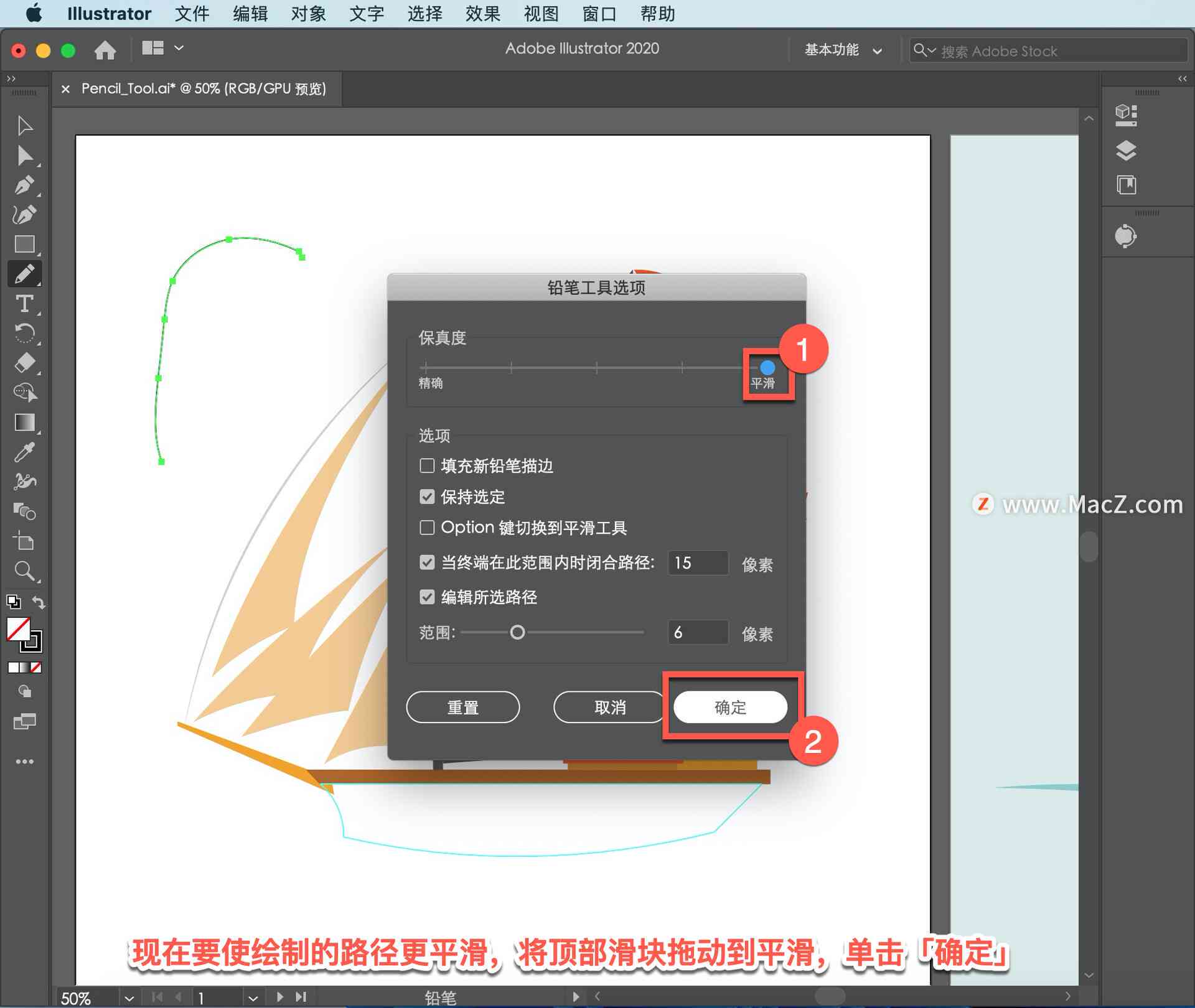Click the 范围 value field 6
Image resolution: width=1195 pixels, height=1008 pixels.
(x=698, y=632)
